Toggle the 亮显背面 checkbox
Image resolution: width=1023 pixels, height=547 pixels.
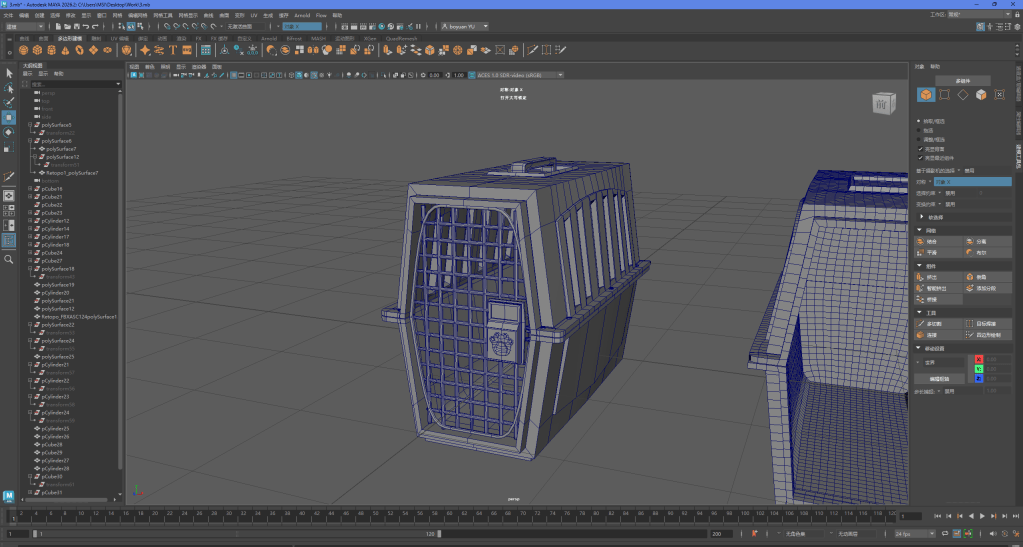(x=920, y=148)
